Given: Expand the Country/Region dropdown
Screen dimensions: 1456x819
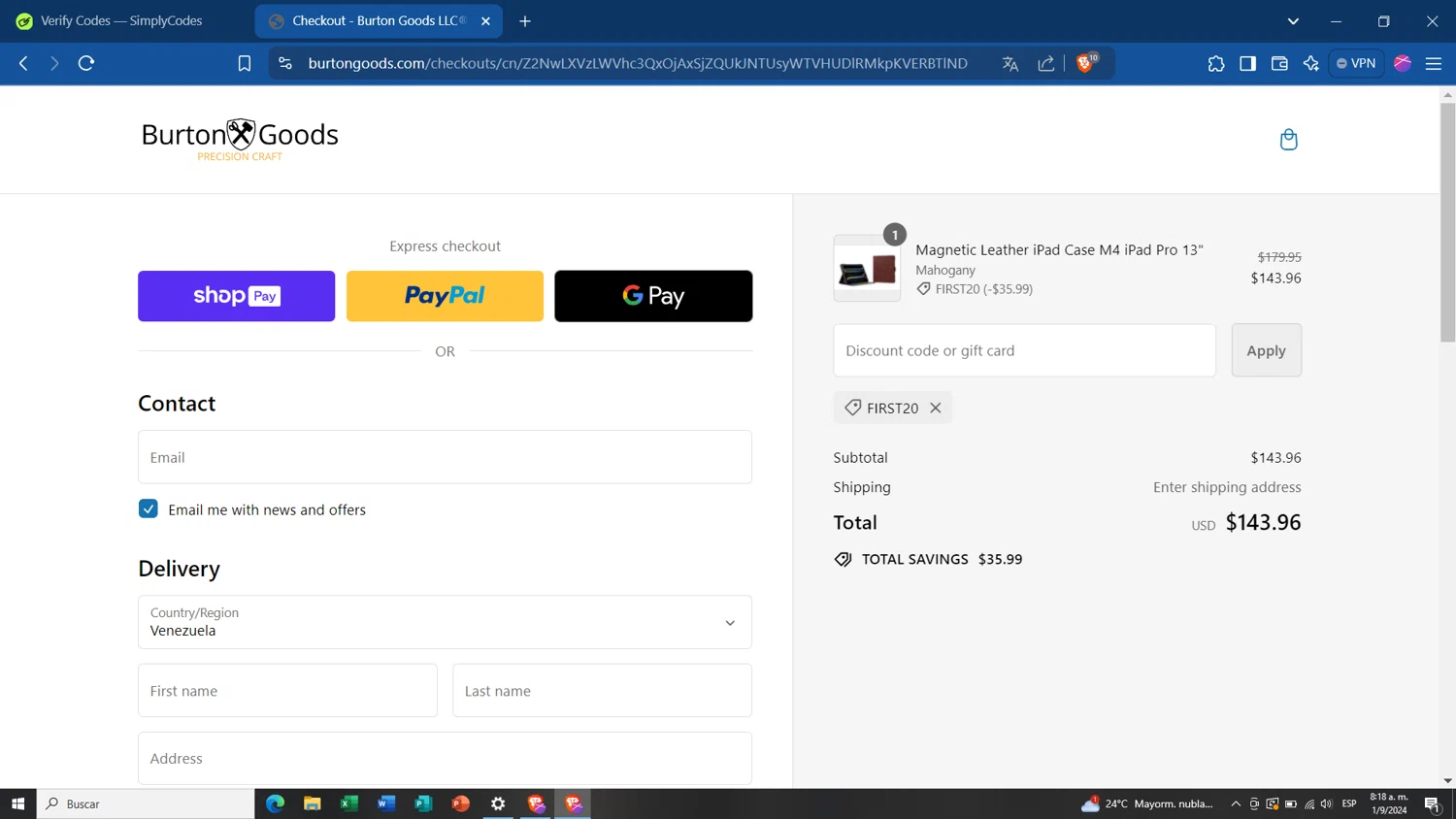Looking at the screenshot, I should (x=445, y=622).
